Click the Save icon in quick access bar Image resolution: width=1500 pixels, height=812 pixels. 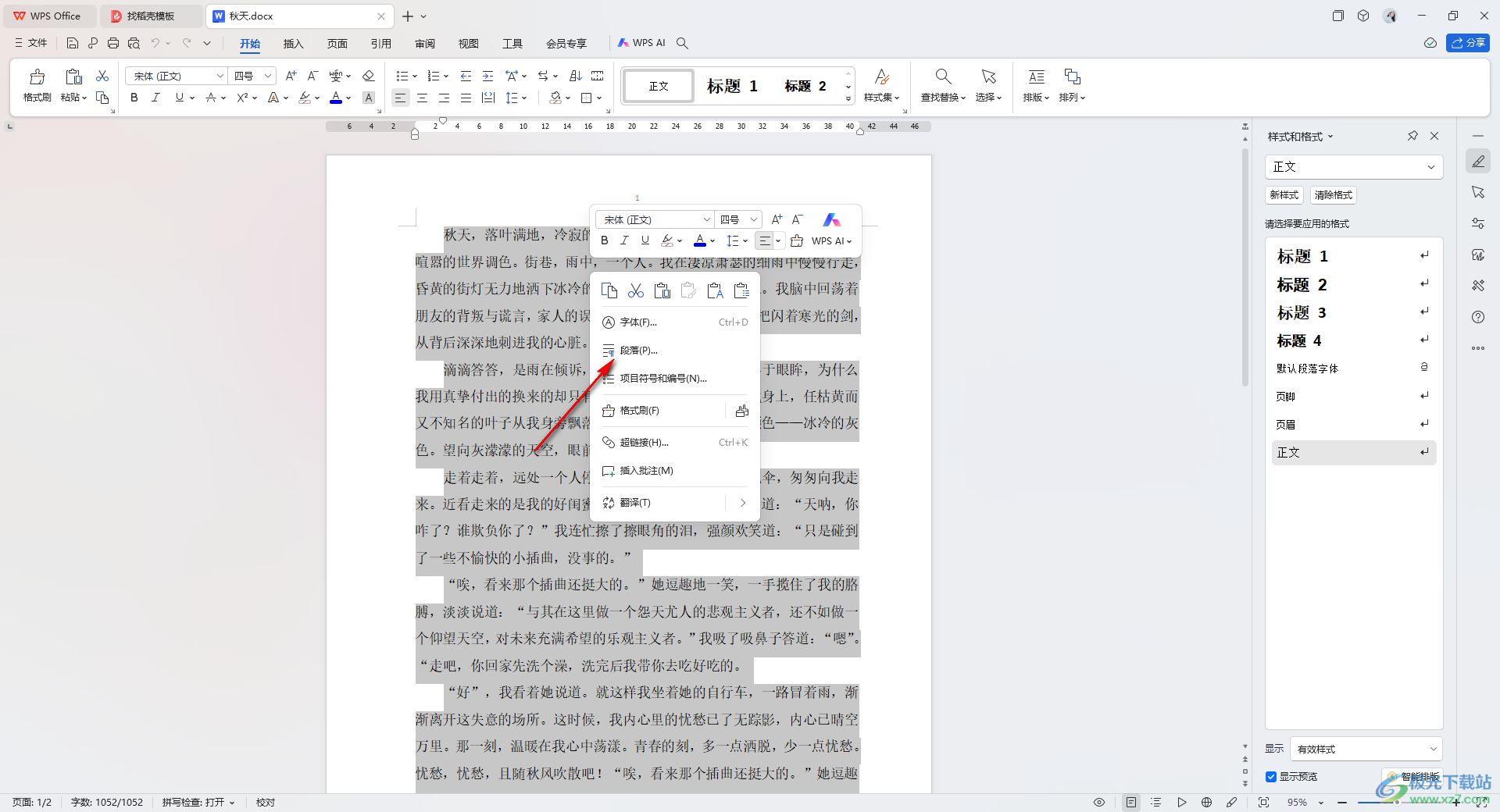tap(73, 43)
